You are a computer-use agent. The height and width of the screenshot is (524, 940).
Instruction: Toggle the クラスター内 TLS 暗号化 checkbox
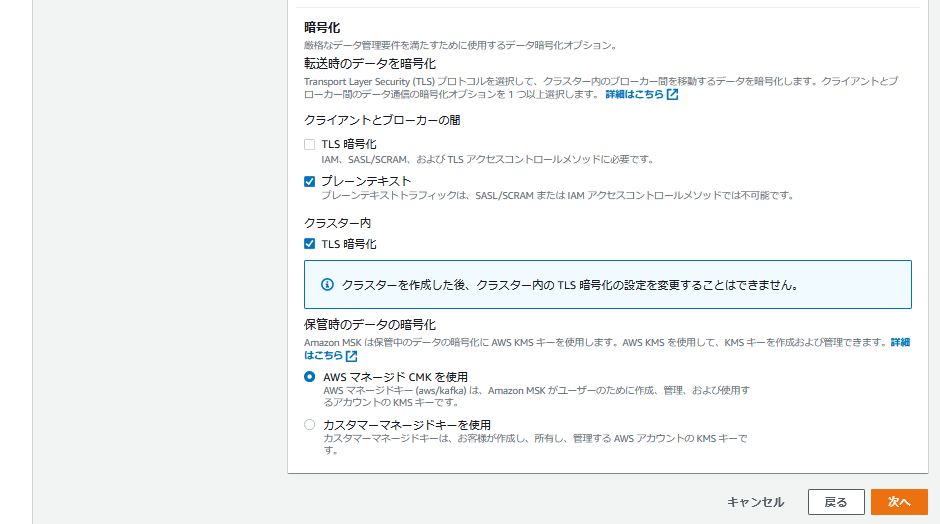click(309, 244)
